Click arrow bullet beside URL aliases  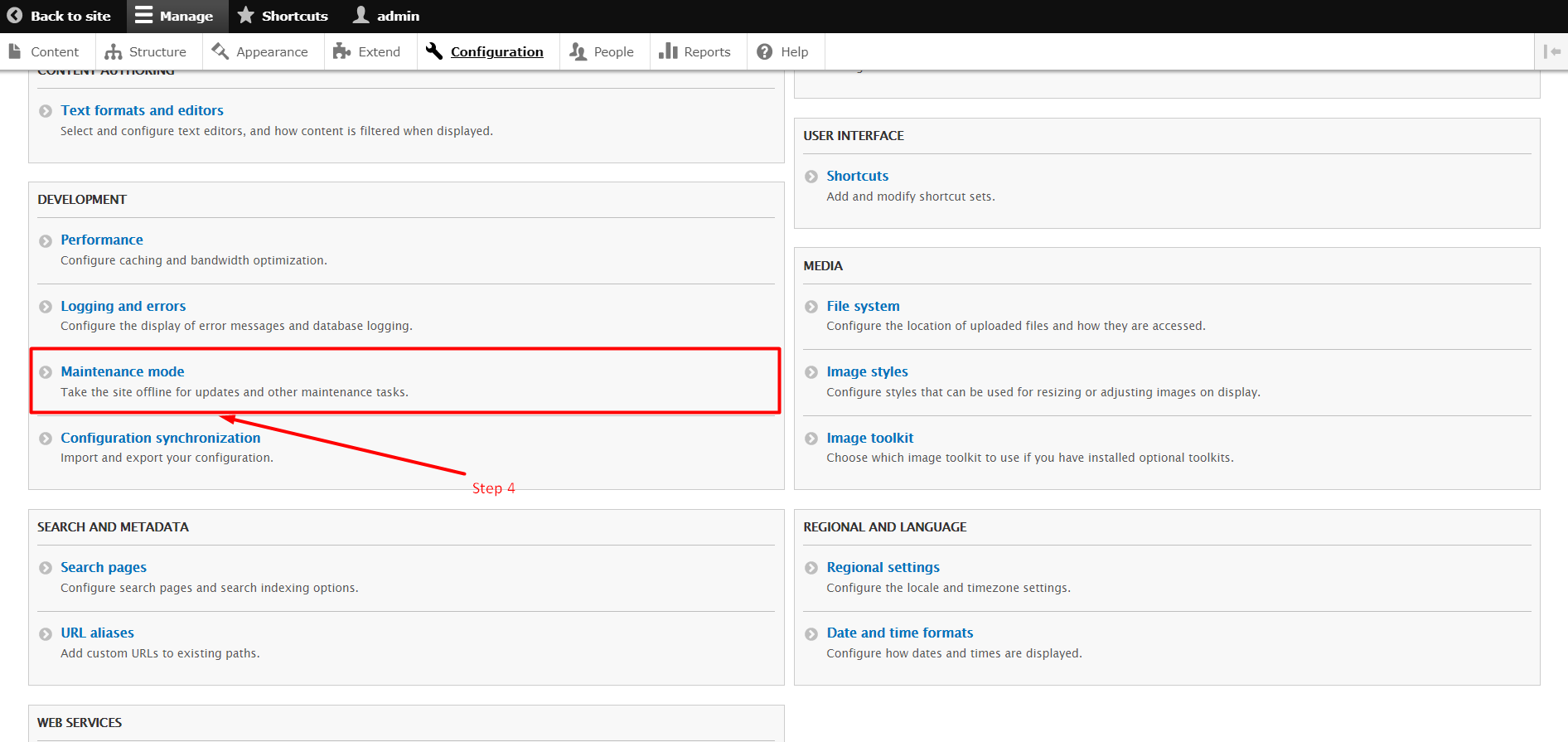[x=46, y=634]
